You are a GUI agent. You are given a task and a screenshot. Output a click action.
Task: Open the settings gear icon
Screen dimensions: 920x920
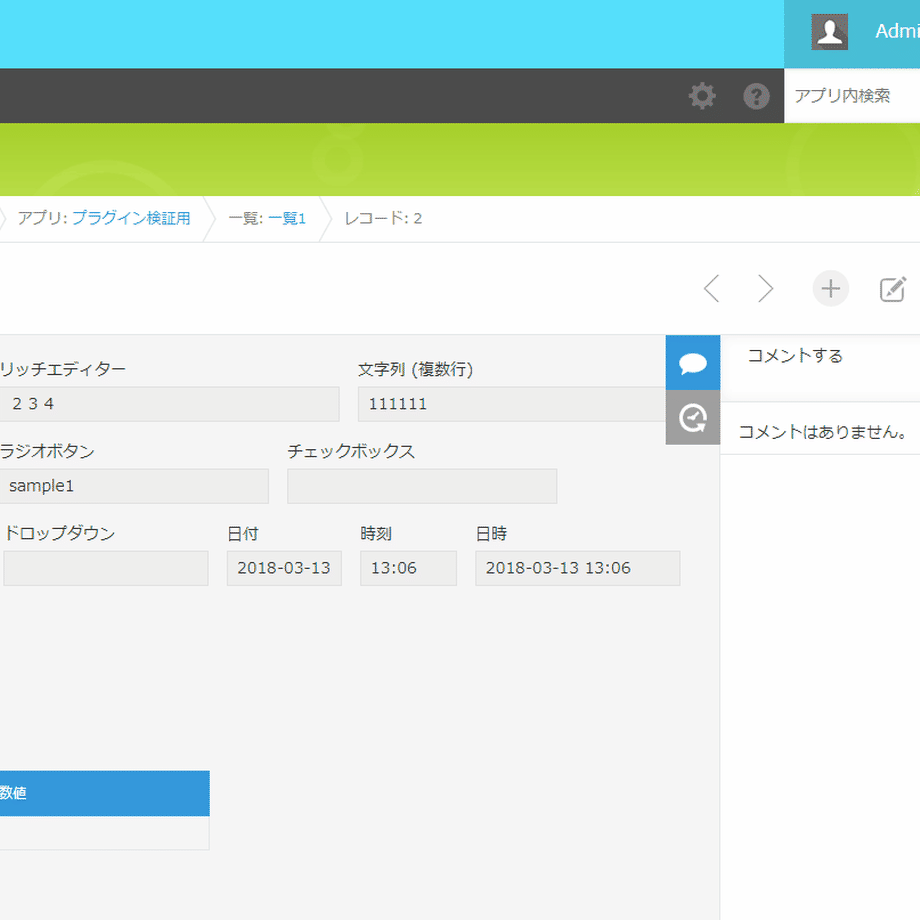click(702, 96)
